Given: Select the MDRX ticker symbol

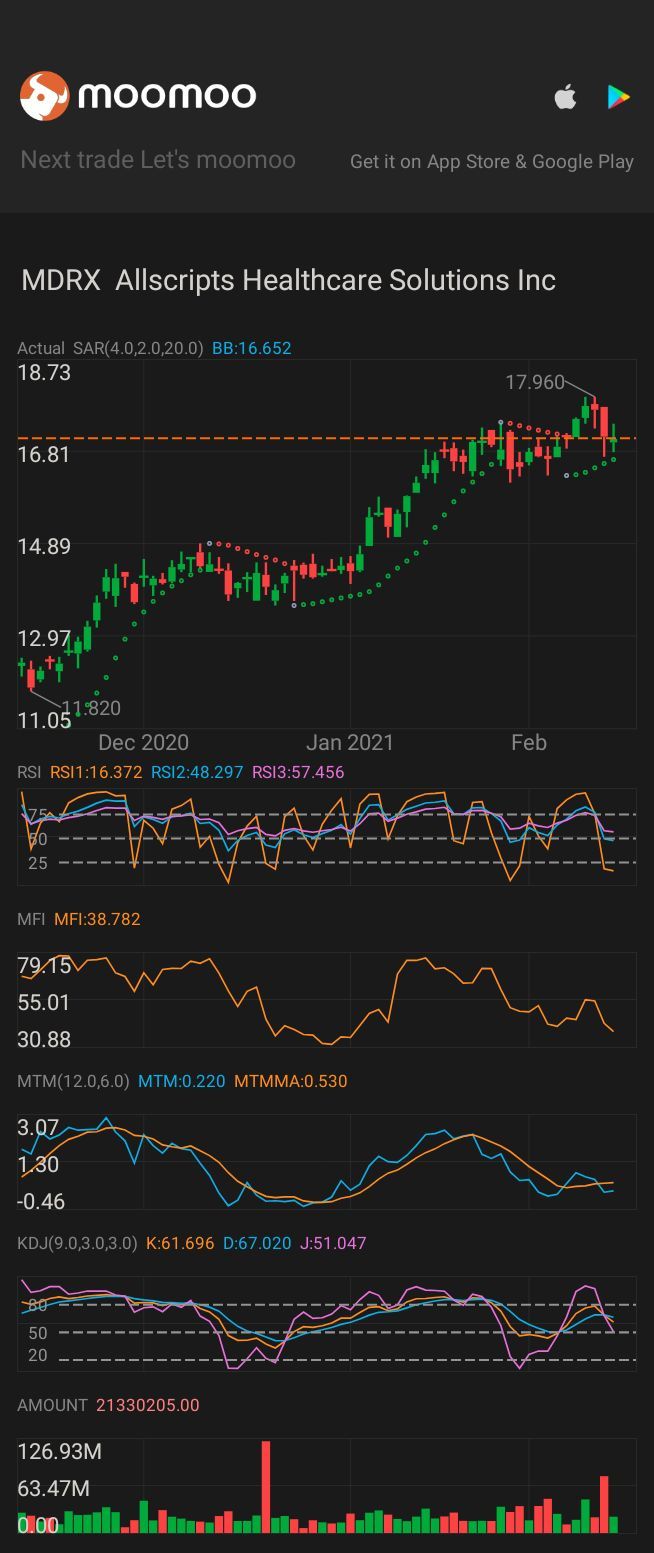Looking at the screenshot, I should tap(61, 280).
